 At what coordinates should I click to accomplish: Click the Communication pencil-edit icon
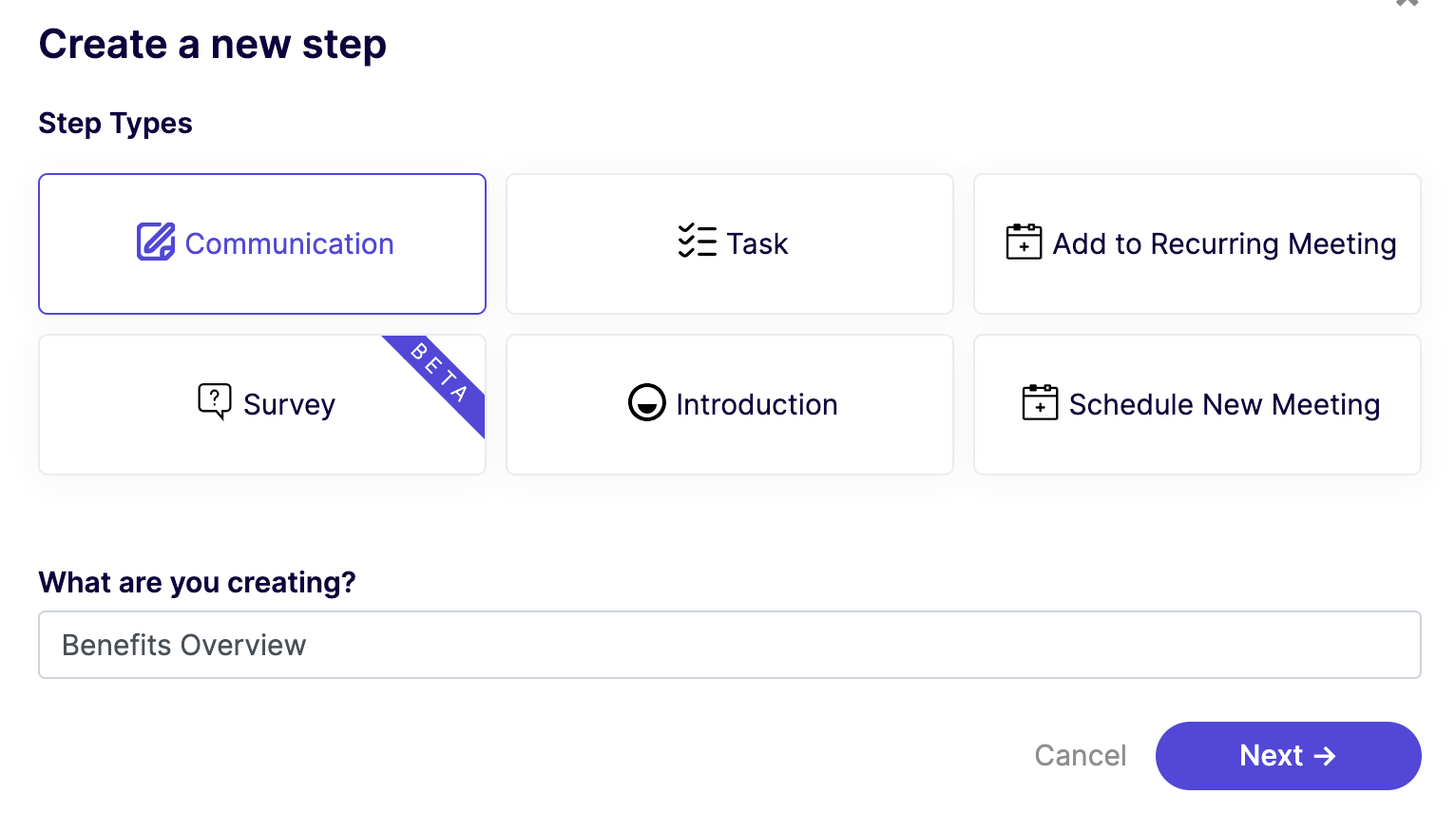pos(156,242)
